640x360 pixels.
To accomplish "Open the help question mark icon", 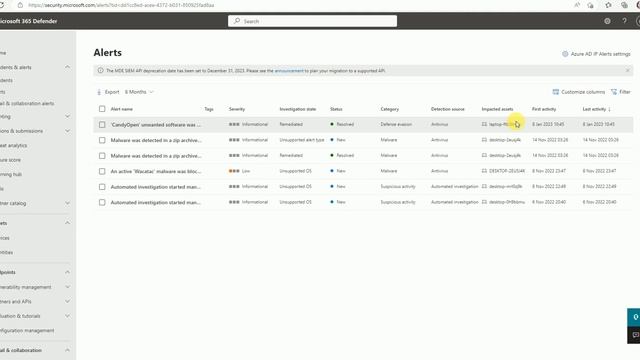I will click(624, 21).
